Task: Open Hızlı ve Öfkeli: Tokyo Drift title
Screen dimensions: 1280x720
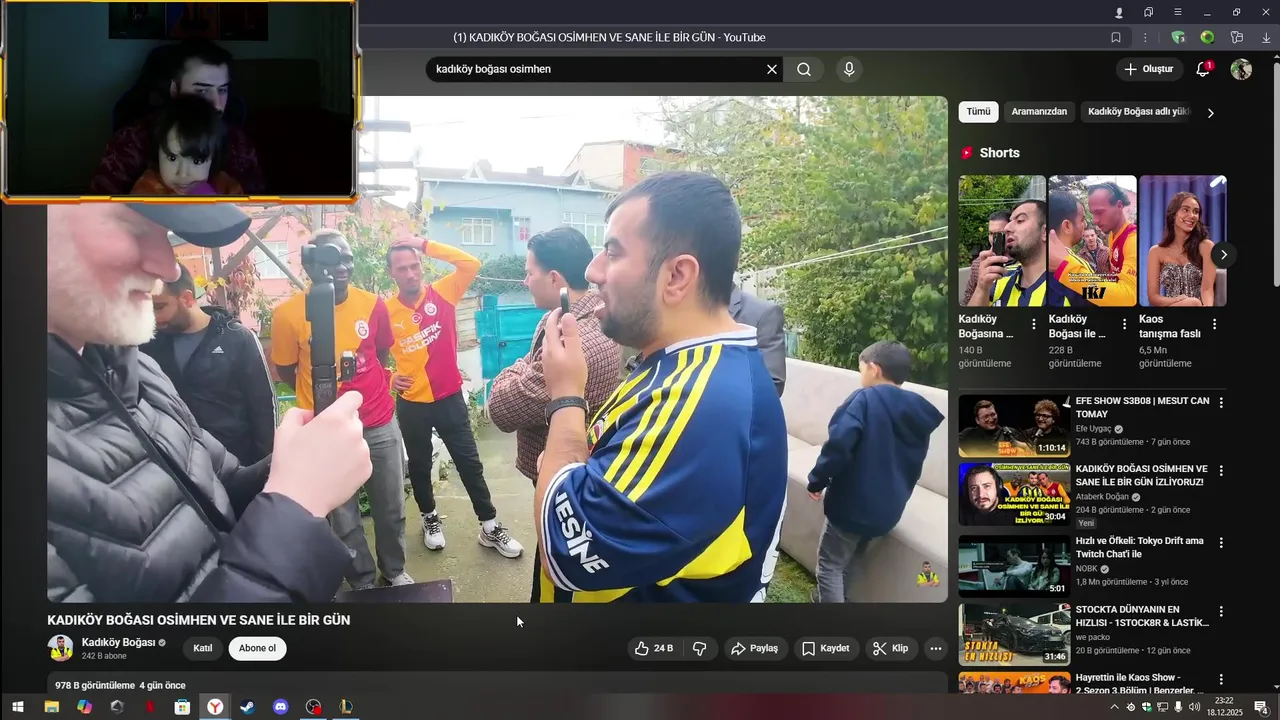Action: [x=1140, y=547]
